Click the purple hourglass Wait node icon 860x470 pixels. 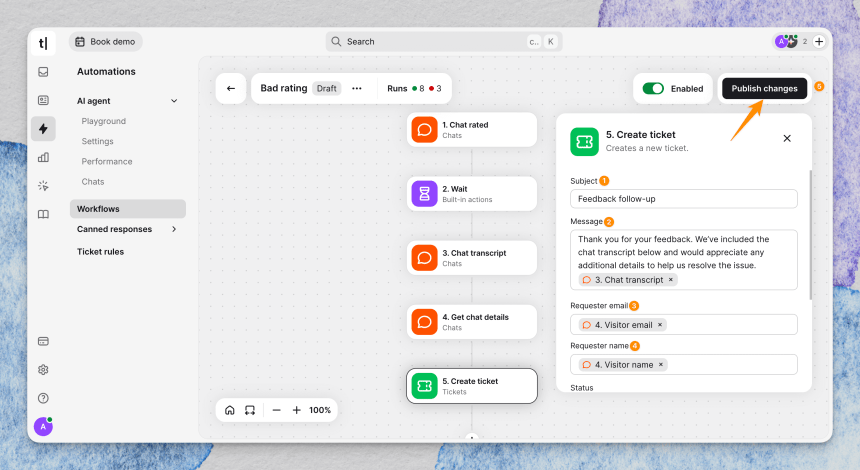pos(425,194)
